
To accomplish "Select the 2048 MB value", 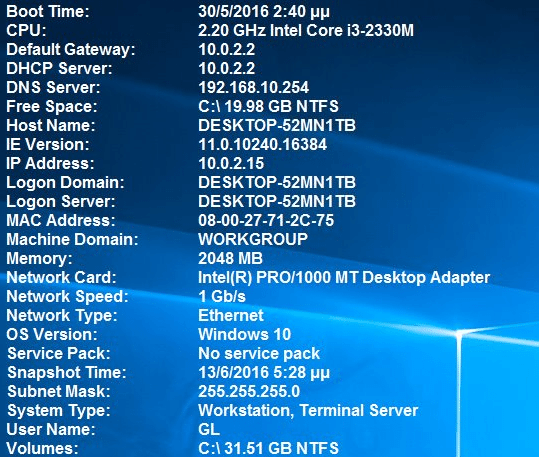I will (x=230, y=258).
